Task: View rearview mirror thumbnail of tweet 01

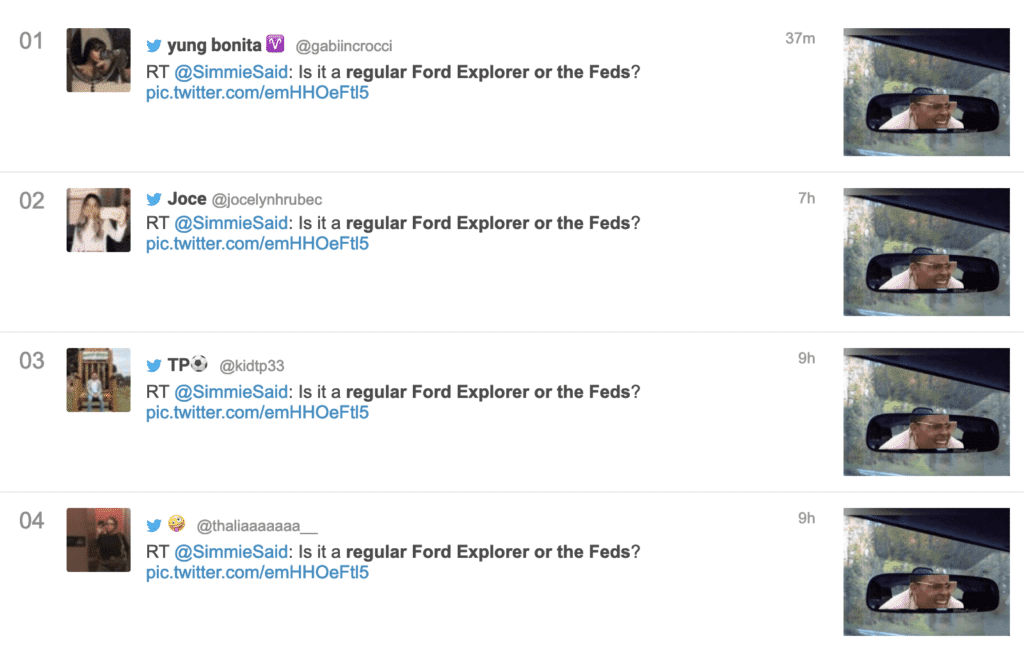Action: [x=926, y=92]
